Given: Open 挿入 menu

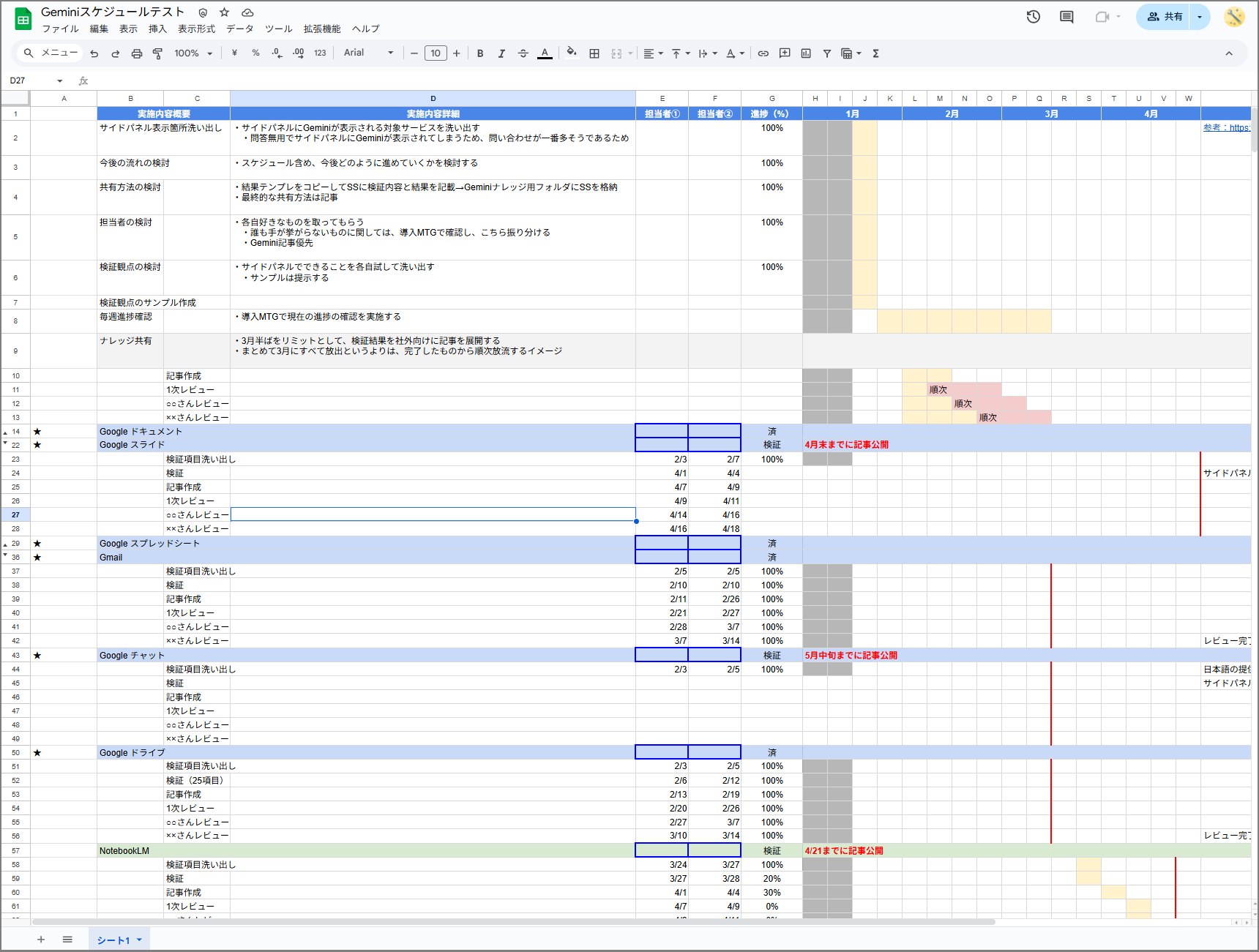Looking at the screenshot, I should pos(157,29).
